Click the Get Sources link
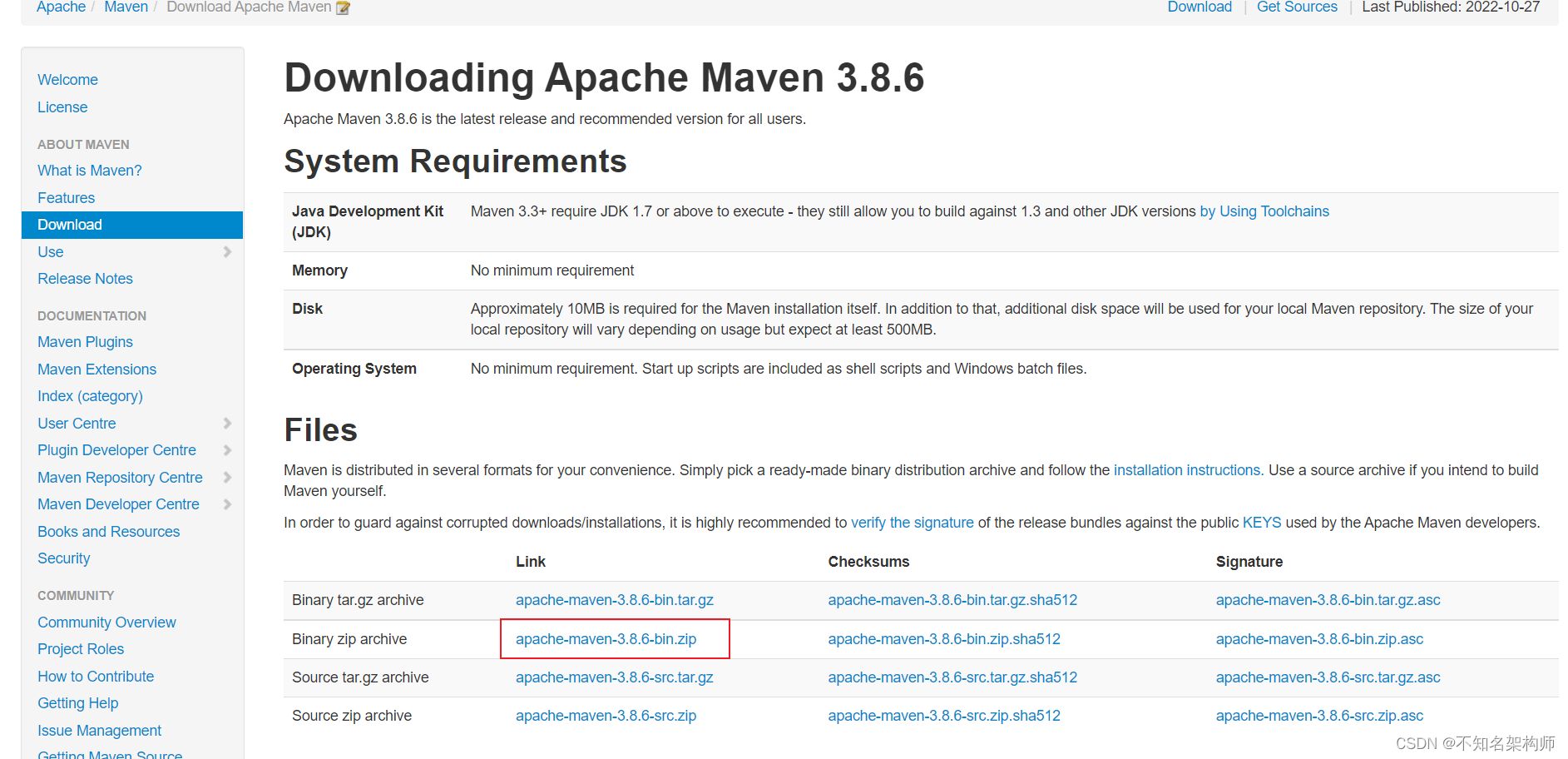Viewport: 1568px width, 759px height. [1297, 7]
